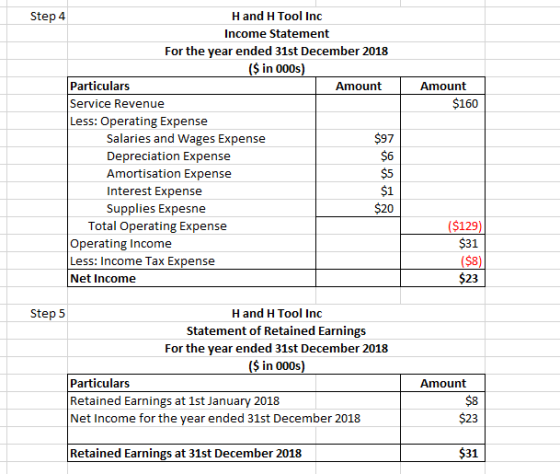Click the 'Income Statement' title cell
The width and height of the screenshot is (560, 474).
point(276,34)
